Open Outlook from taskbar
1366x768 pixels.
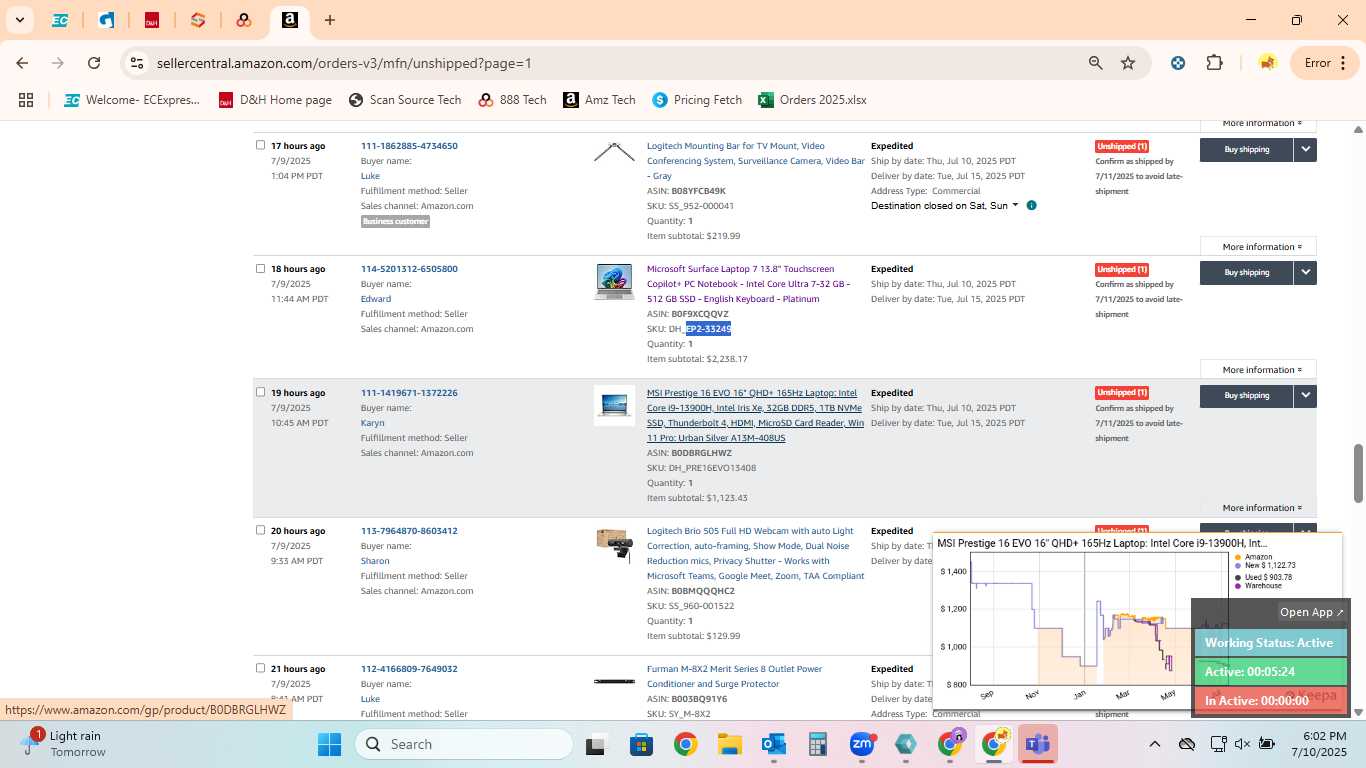click(773, 744)
